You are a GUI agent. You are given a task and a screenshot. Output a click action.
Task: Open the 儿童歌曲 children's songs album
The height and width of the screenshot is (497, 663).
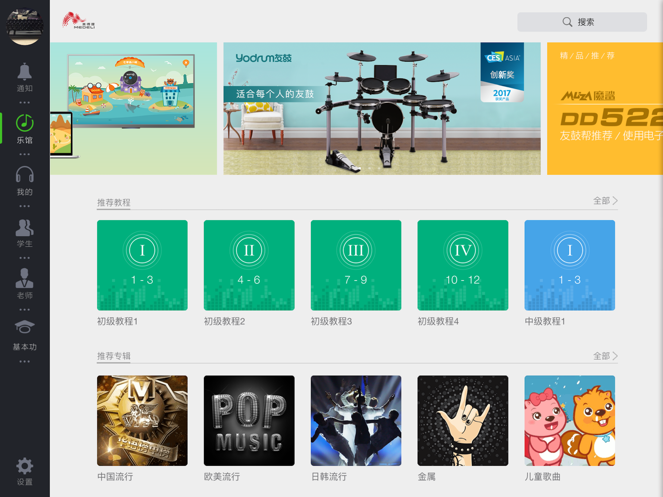(x=570, y=420)
